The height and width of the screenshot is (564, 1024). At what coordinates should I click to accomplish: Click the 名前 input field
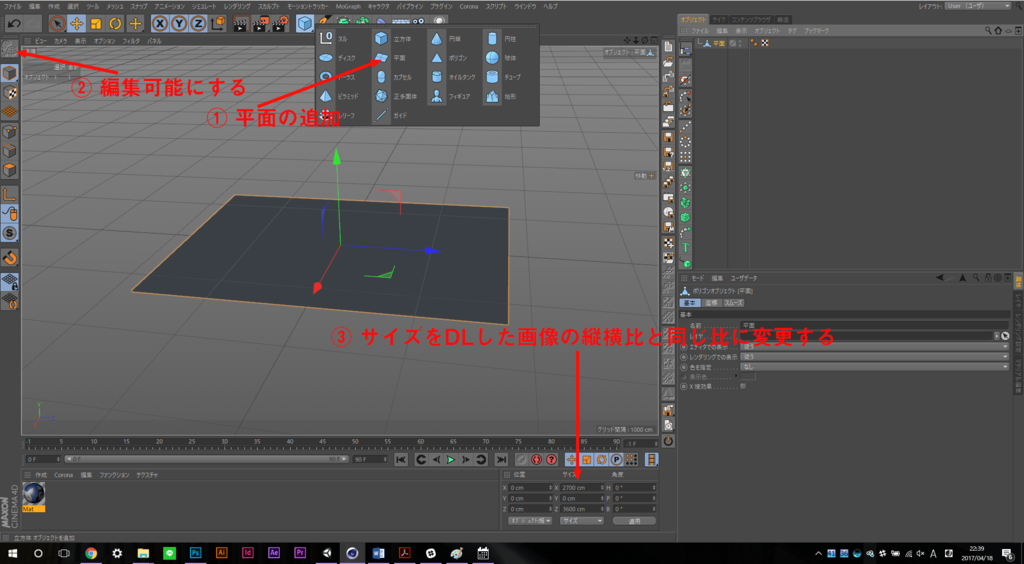pyautogui.click(x=874, y=324)
